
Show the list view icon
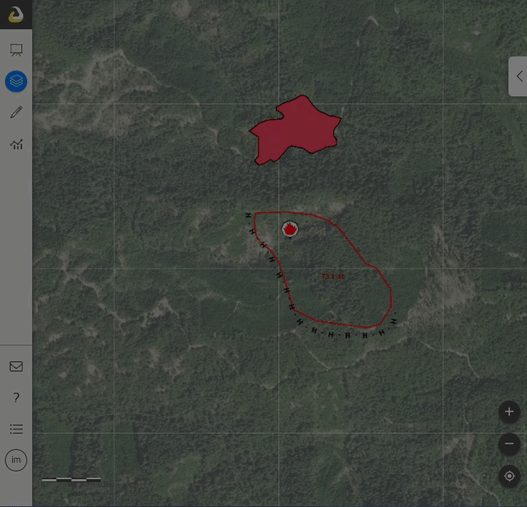tap(16, 429)
